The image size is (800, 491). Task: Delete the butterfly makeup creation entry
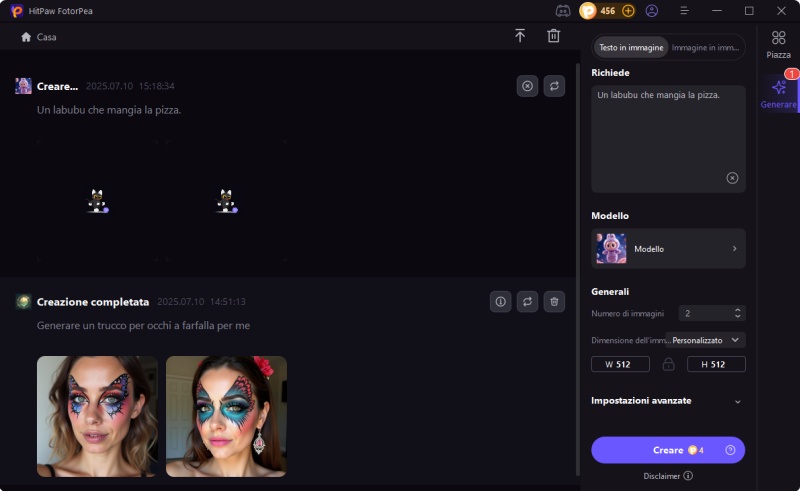pyautogui.click(x=554, y=302)
